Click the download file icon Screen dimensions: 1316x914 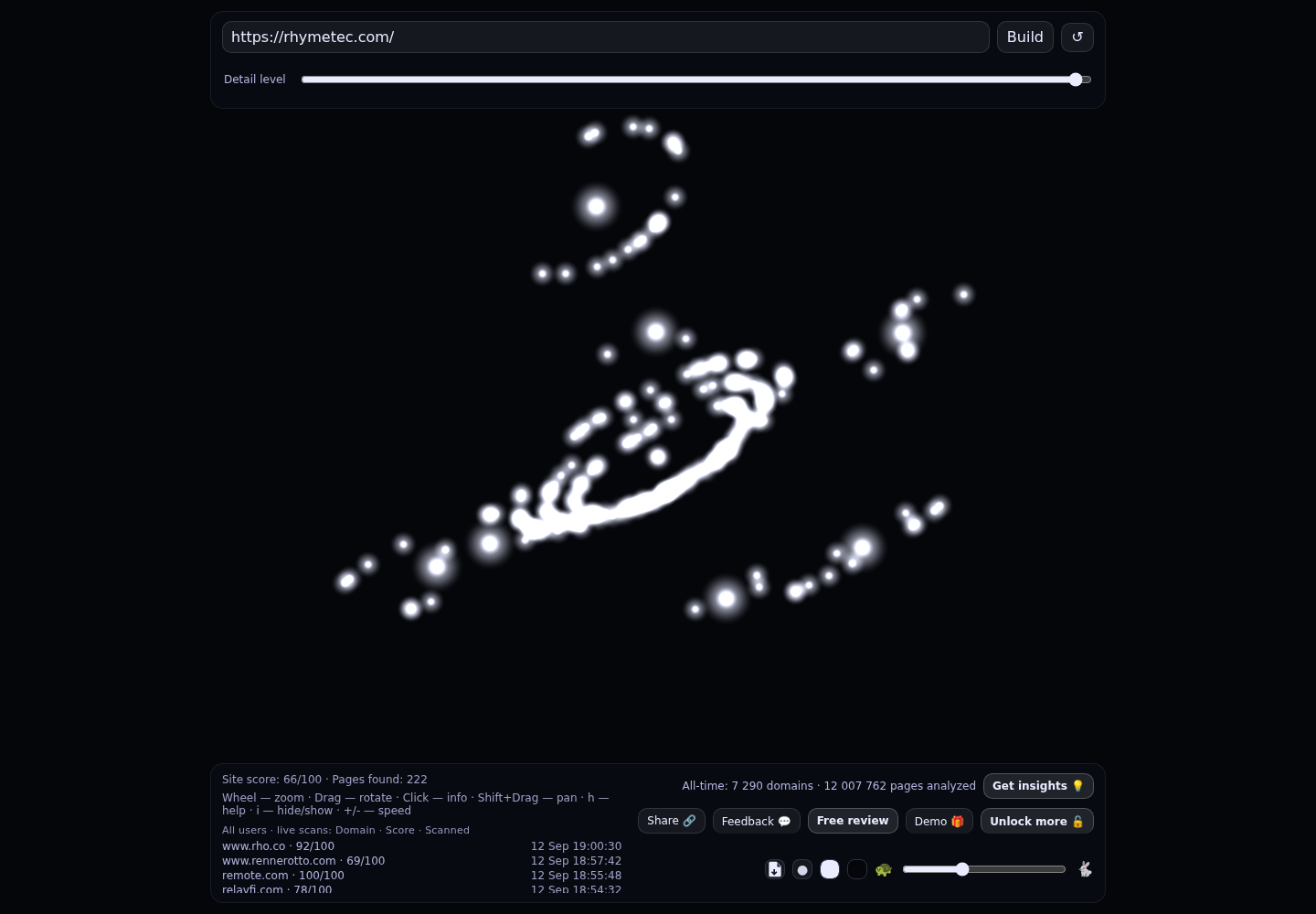[x=775, y=869]
